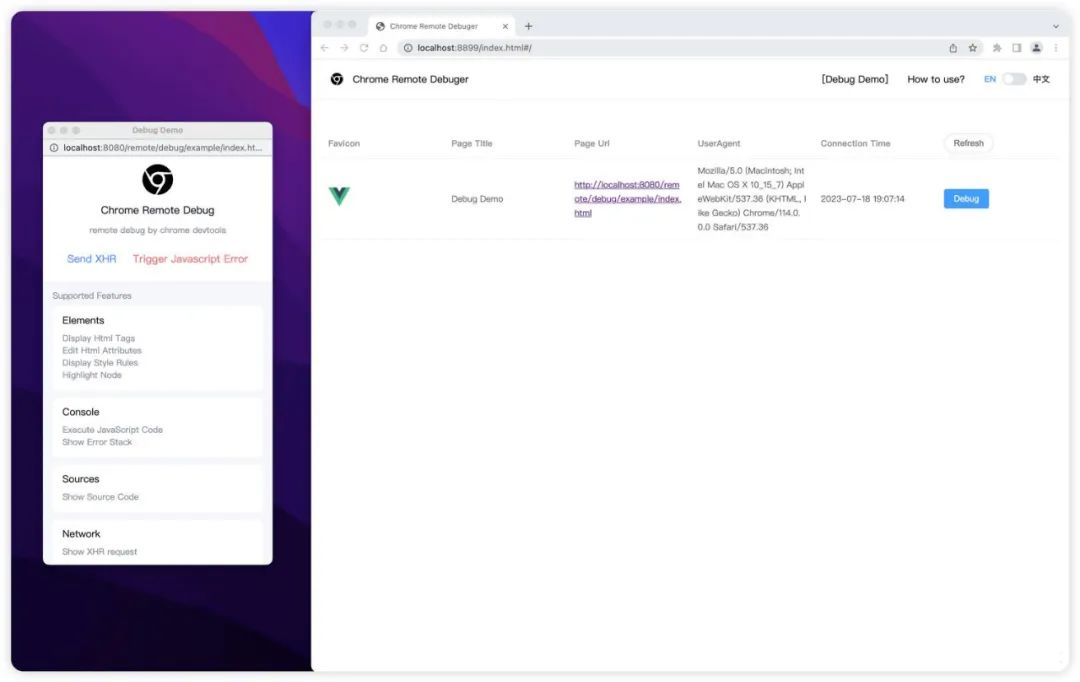The height and width of the screenshot is (682, 1080).
Task: Click the Supported Features label
Action: coord(92,296)
